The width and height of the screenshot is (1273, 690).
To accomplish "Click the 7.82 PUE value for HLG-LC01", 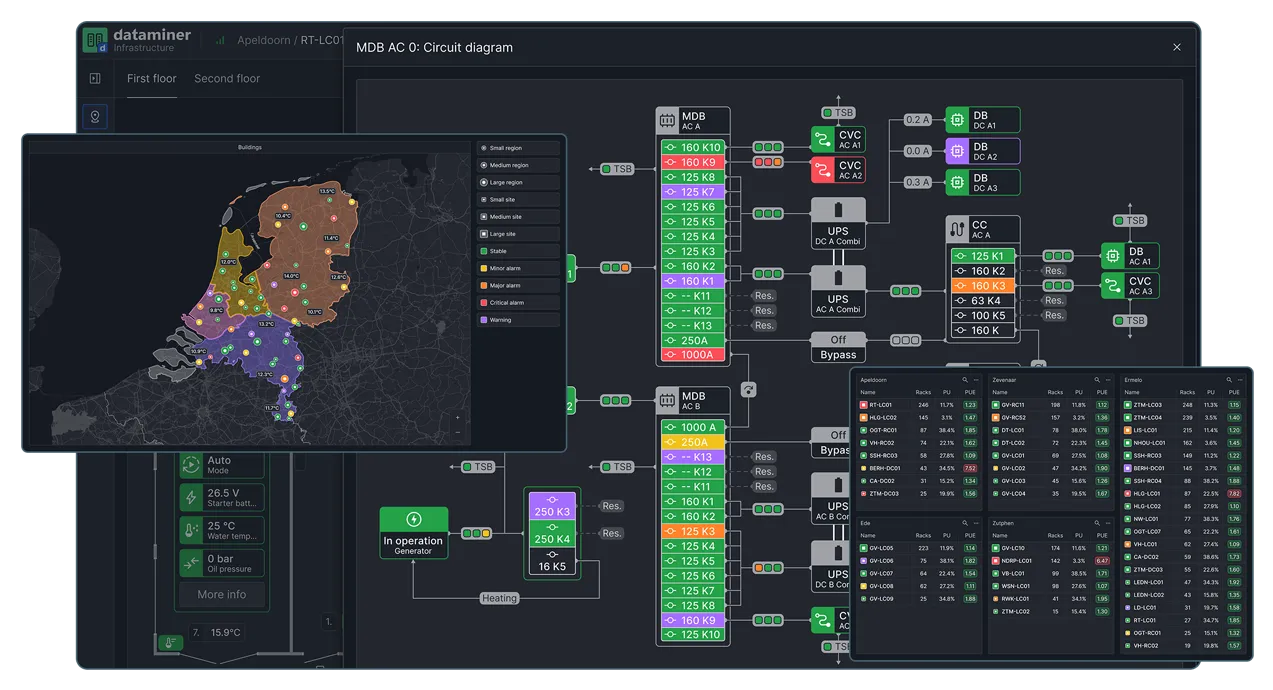I will [x=1234, y=493].
